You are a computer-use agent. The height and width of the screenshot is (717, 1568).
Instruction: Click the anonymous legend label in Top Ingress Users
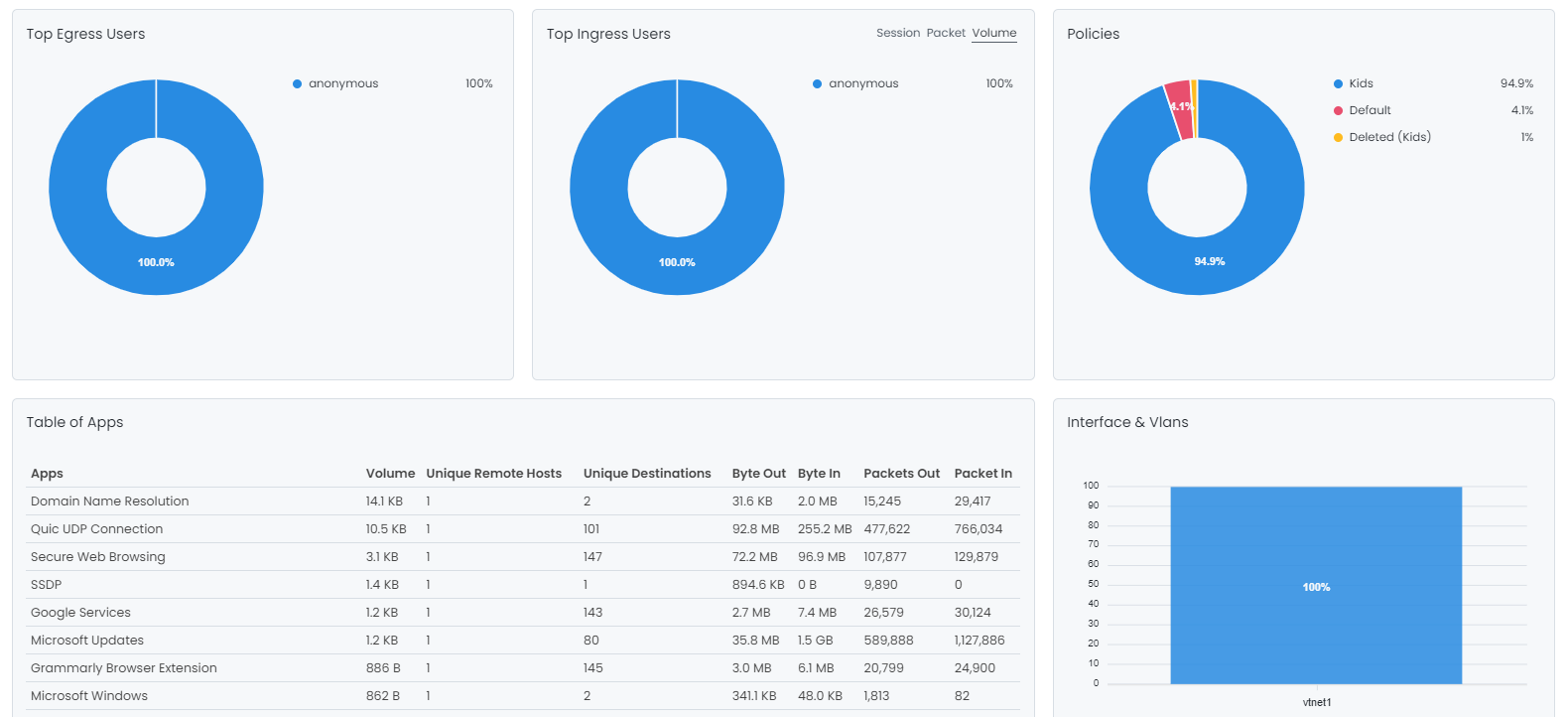(x=863, y=83)
